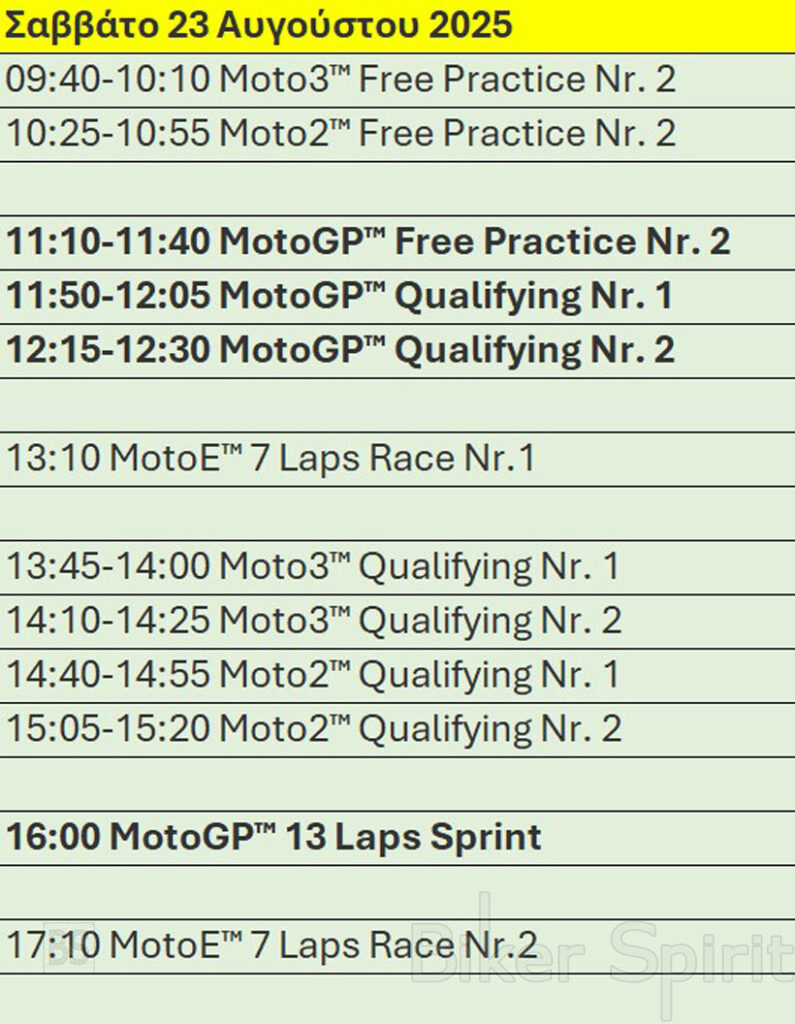Image resolution: width=795 pixels, height=1024 pixels.
Task: Select the Moto3 Qualifying Nr. 2 row
Action: [x=314, y=621]
